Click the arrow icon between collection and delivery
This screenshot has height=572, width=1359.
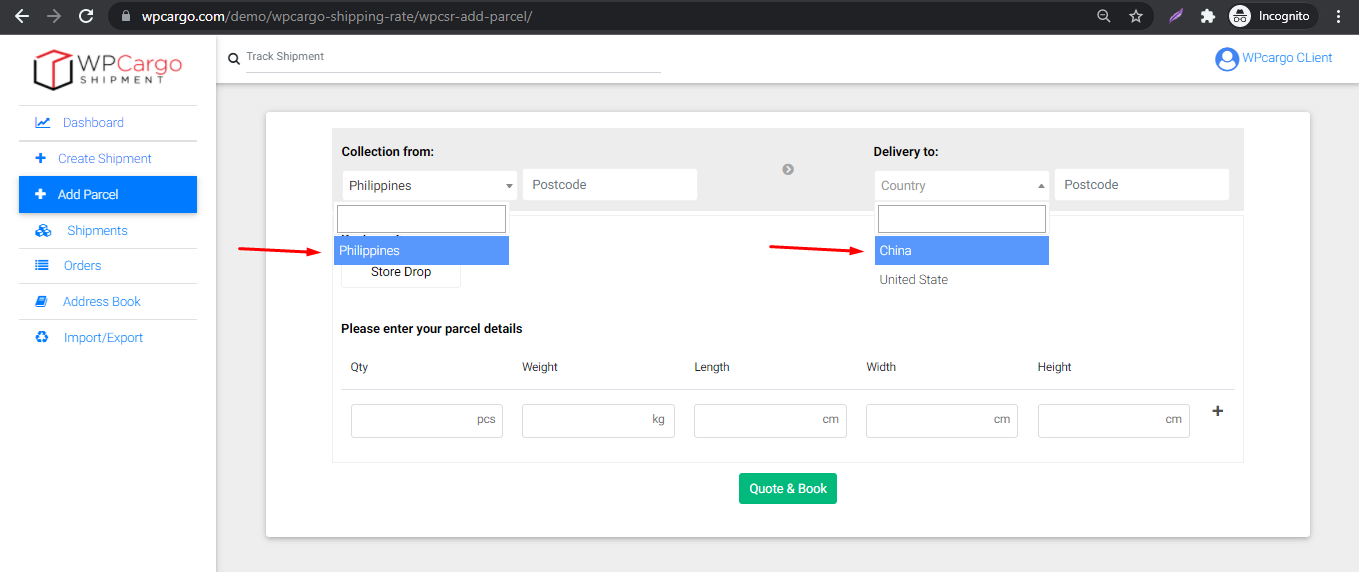pyautogui.click(x=788, y=169)
